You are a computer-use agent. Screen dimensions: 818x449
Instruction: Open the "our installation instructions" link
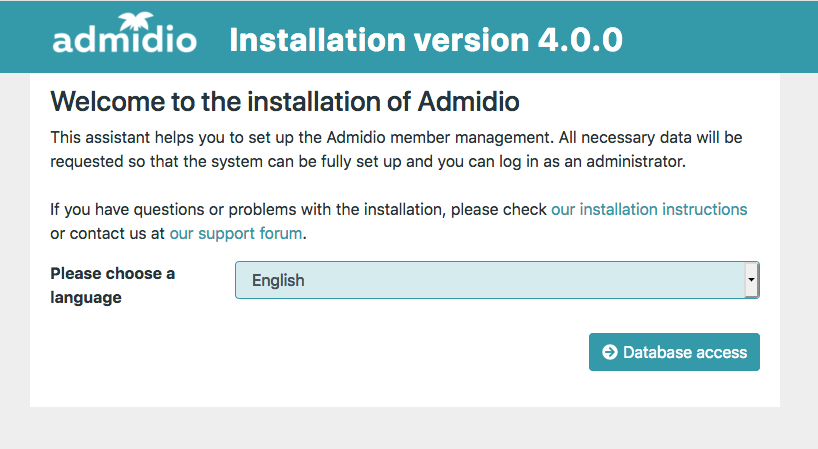(649, 210)
